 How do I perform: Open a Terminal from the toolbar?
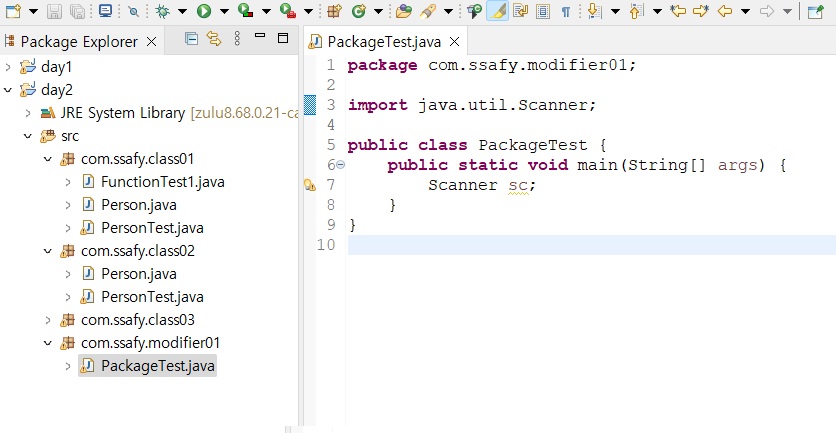pos(106,11)
